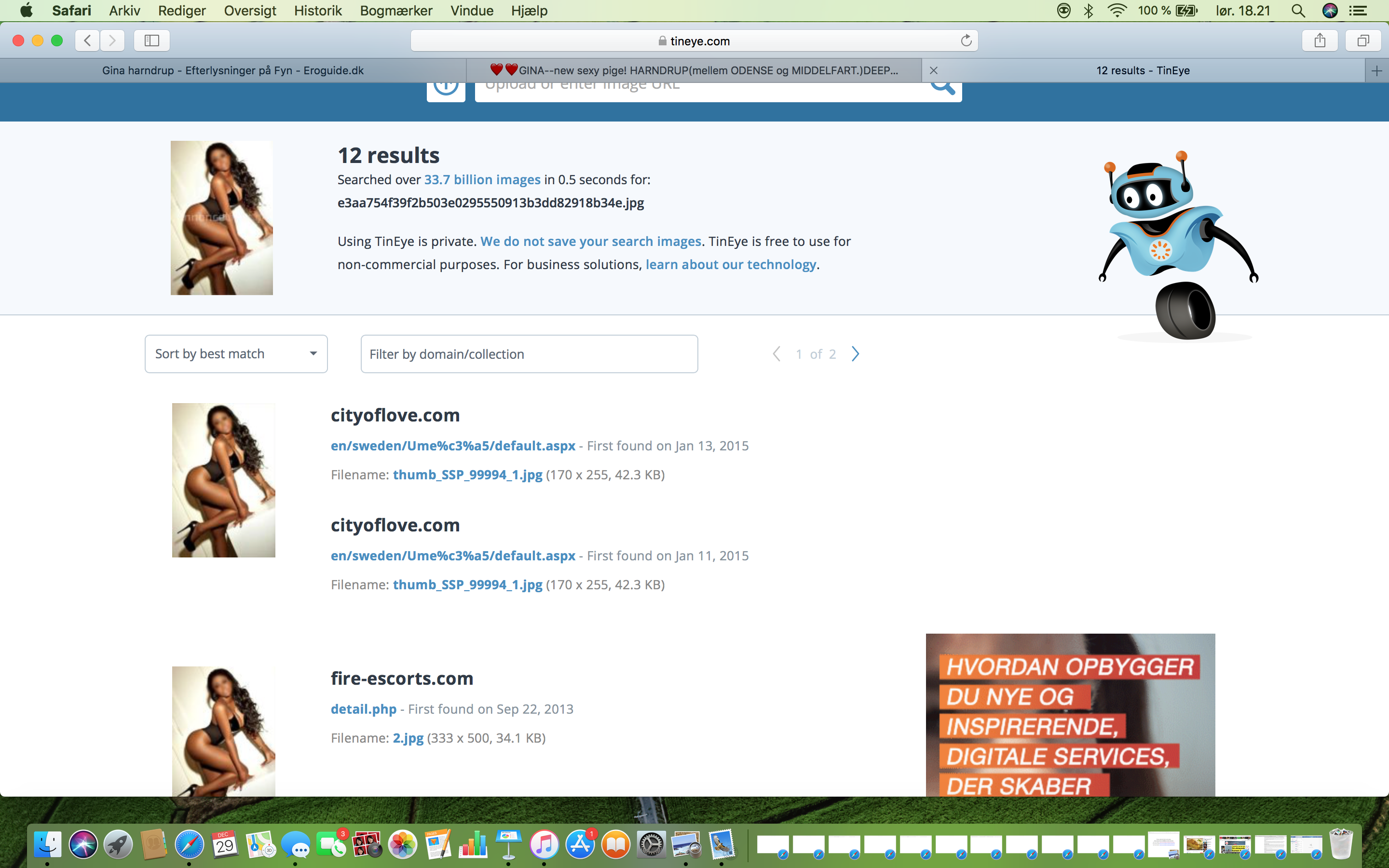Open the Vindue menu
1389x868 pixels.
[472, 10]
